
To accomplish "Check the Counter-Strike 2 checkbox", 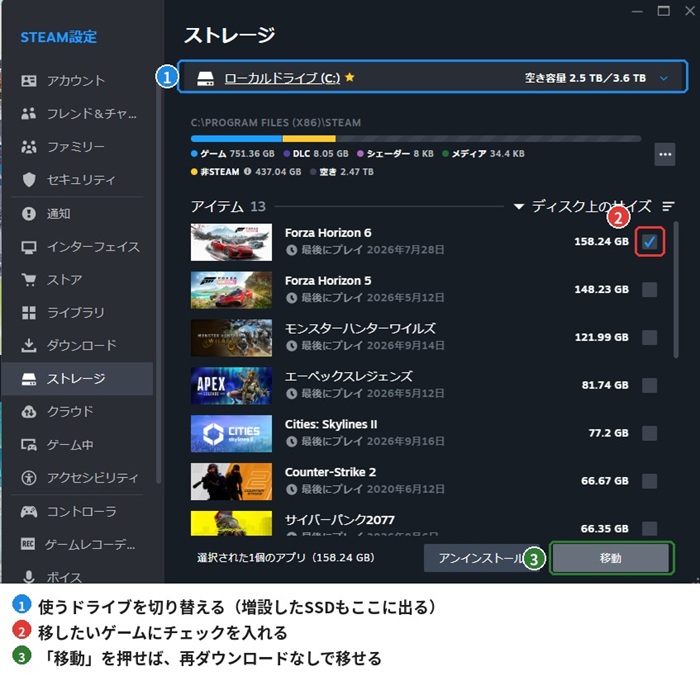I will pos(650,481).
